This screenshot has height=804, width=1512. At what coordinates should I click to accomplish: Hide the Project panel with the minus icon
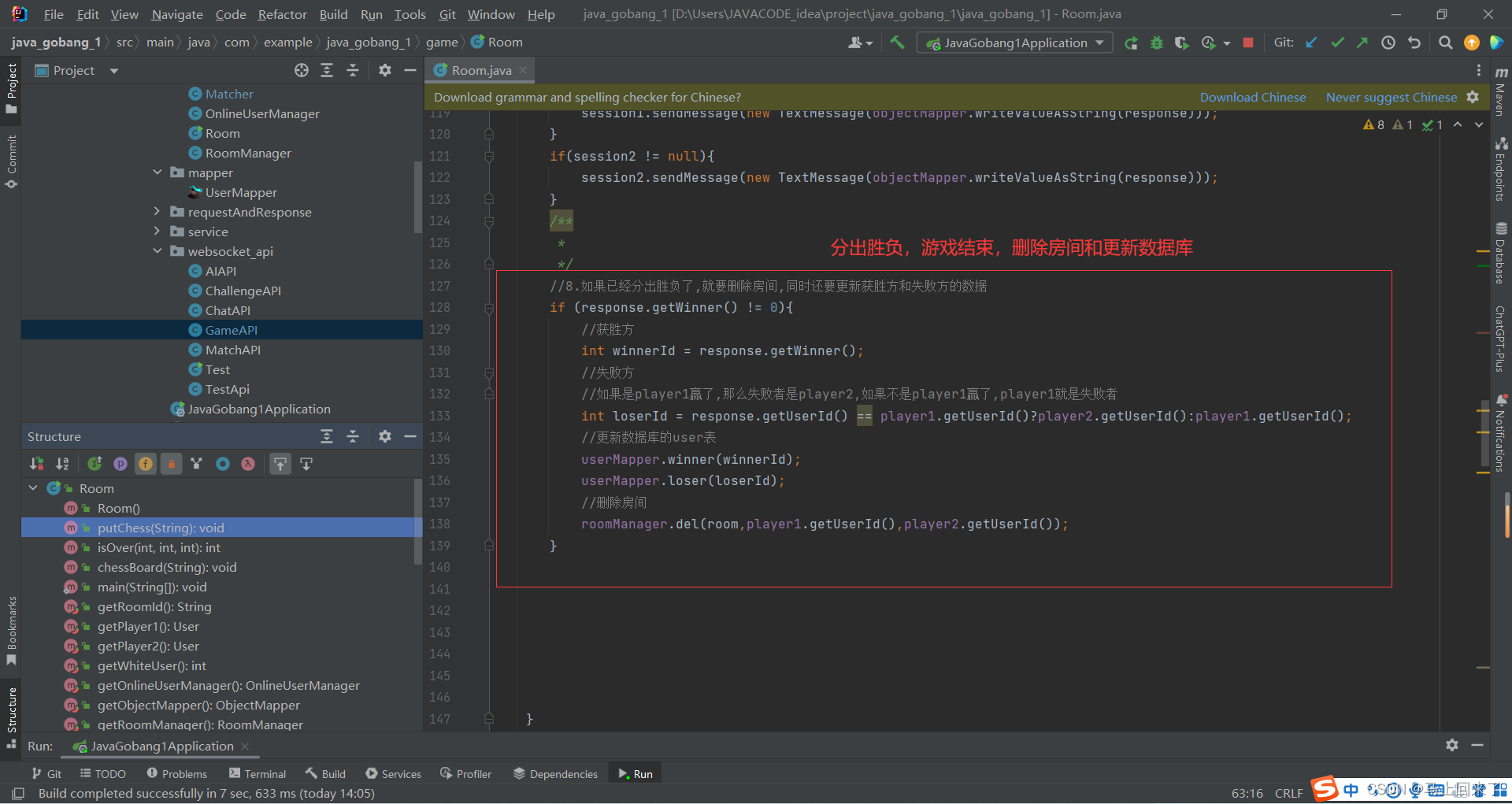[410, 70]
